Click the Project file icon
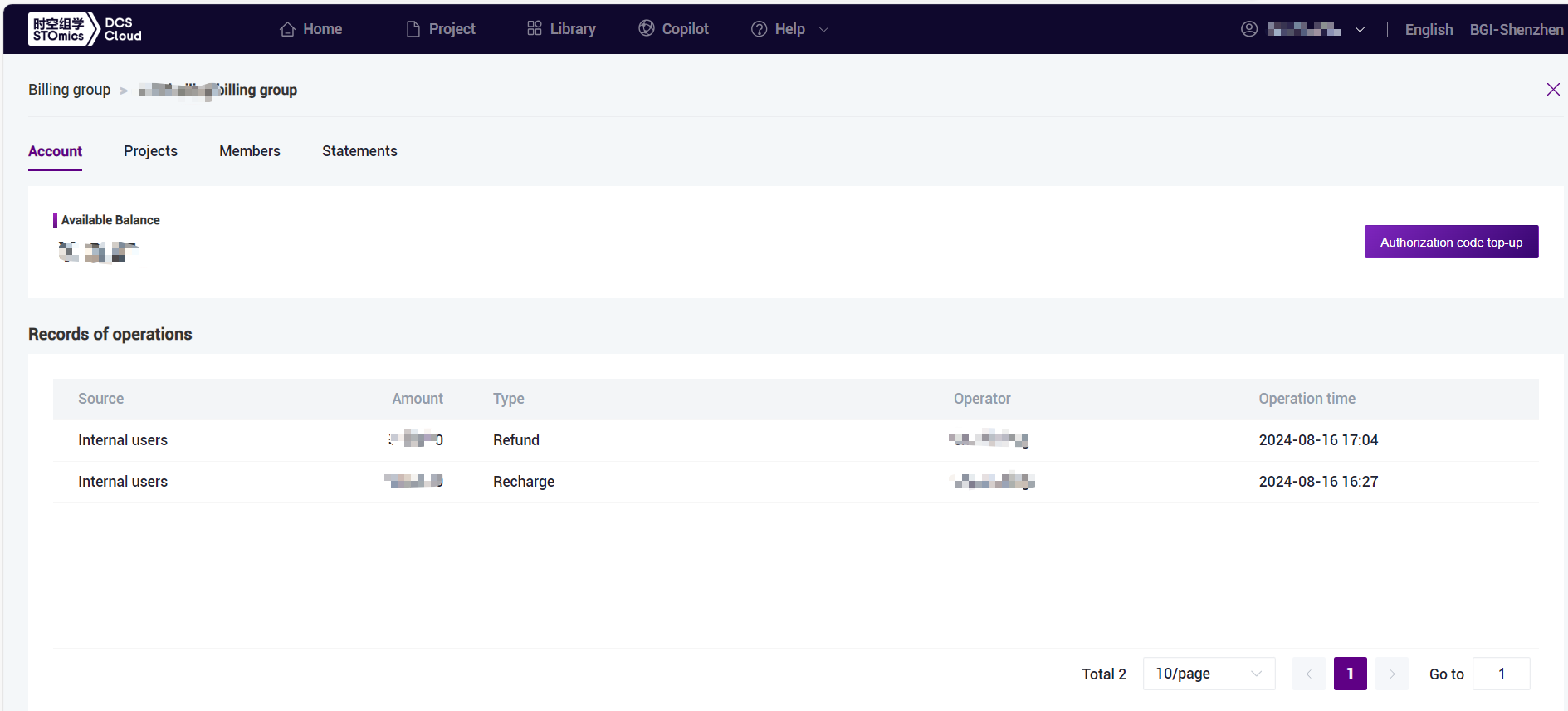Viewport: 1568px width, 711px height. tap(413, 29)
